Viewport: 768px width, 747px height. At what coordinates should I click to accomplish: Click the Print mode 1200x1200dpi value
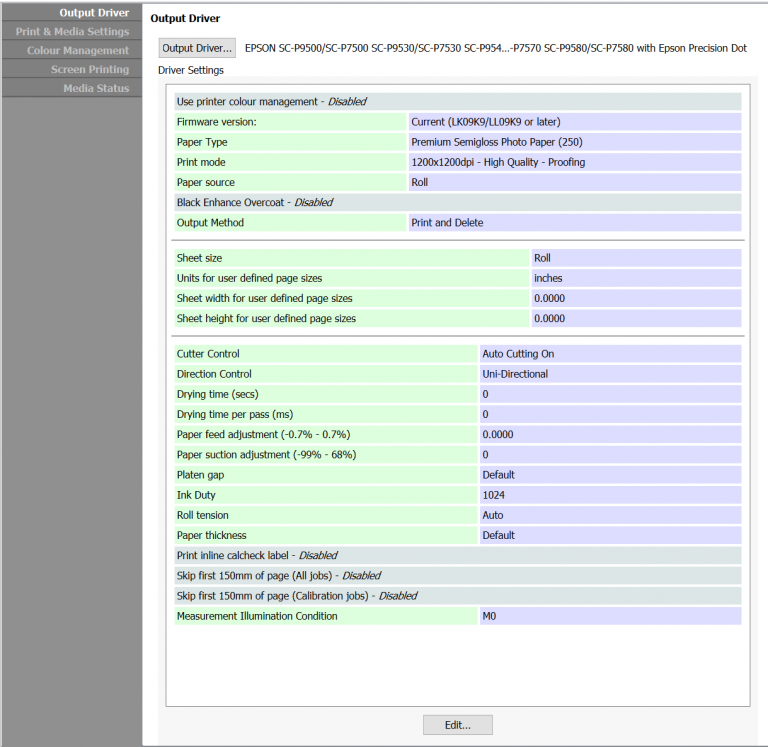click(575, 162)
